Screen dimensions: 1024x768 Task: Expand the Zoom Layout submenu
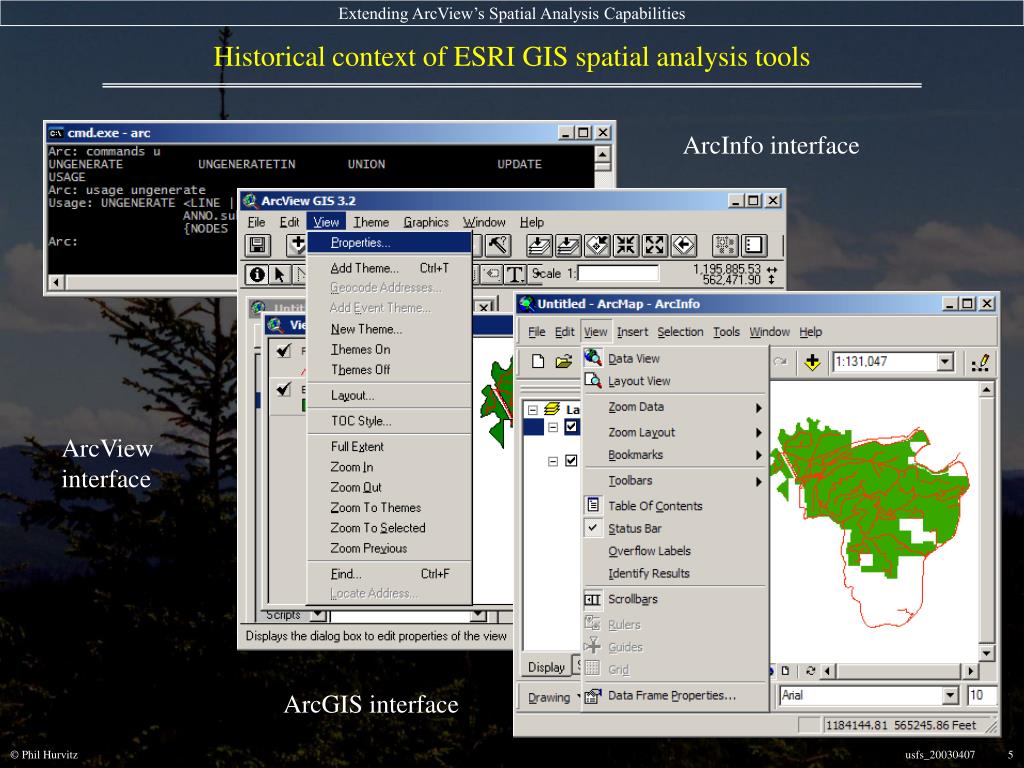675,432
